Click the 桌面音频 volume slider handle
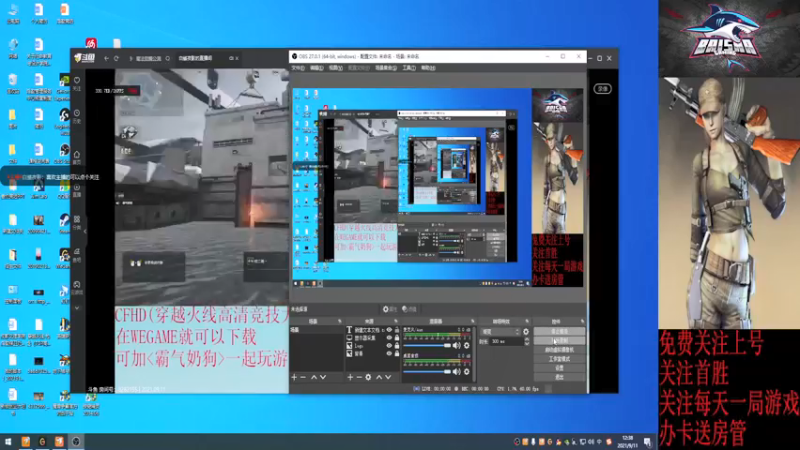This screenshot has height=450, width=800. 447,371
